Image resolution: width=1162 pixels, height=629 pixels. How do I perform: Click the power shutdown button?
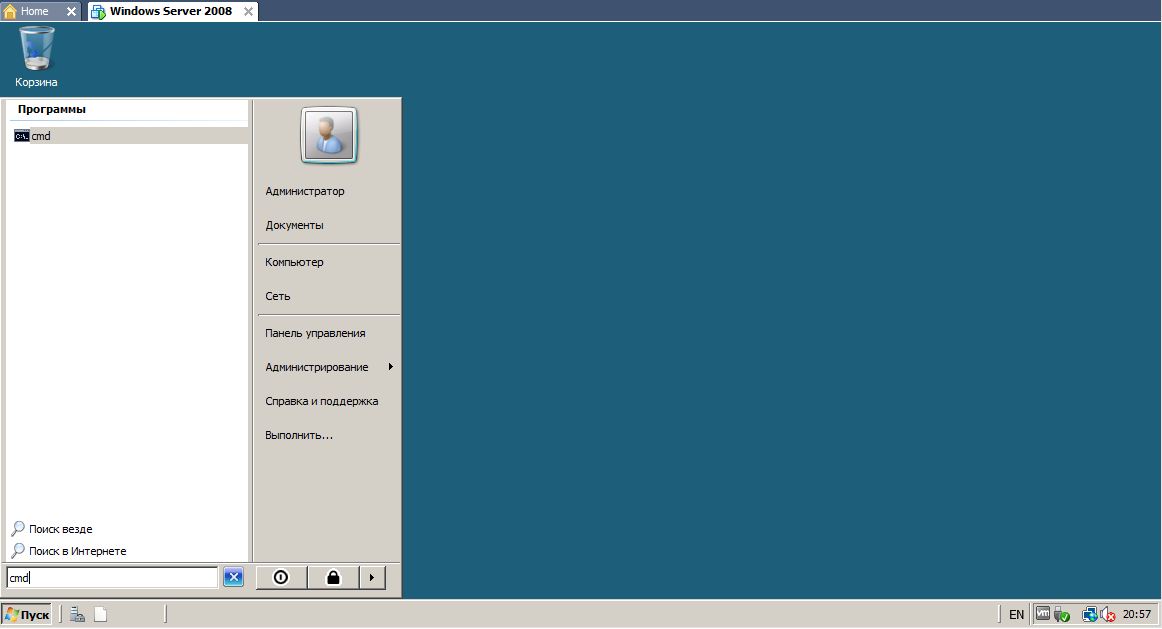[x=281, y=577]
